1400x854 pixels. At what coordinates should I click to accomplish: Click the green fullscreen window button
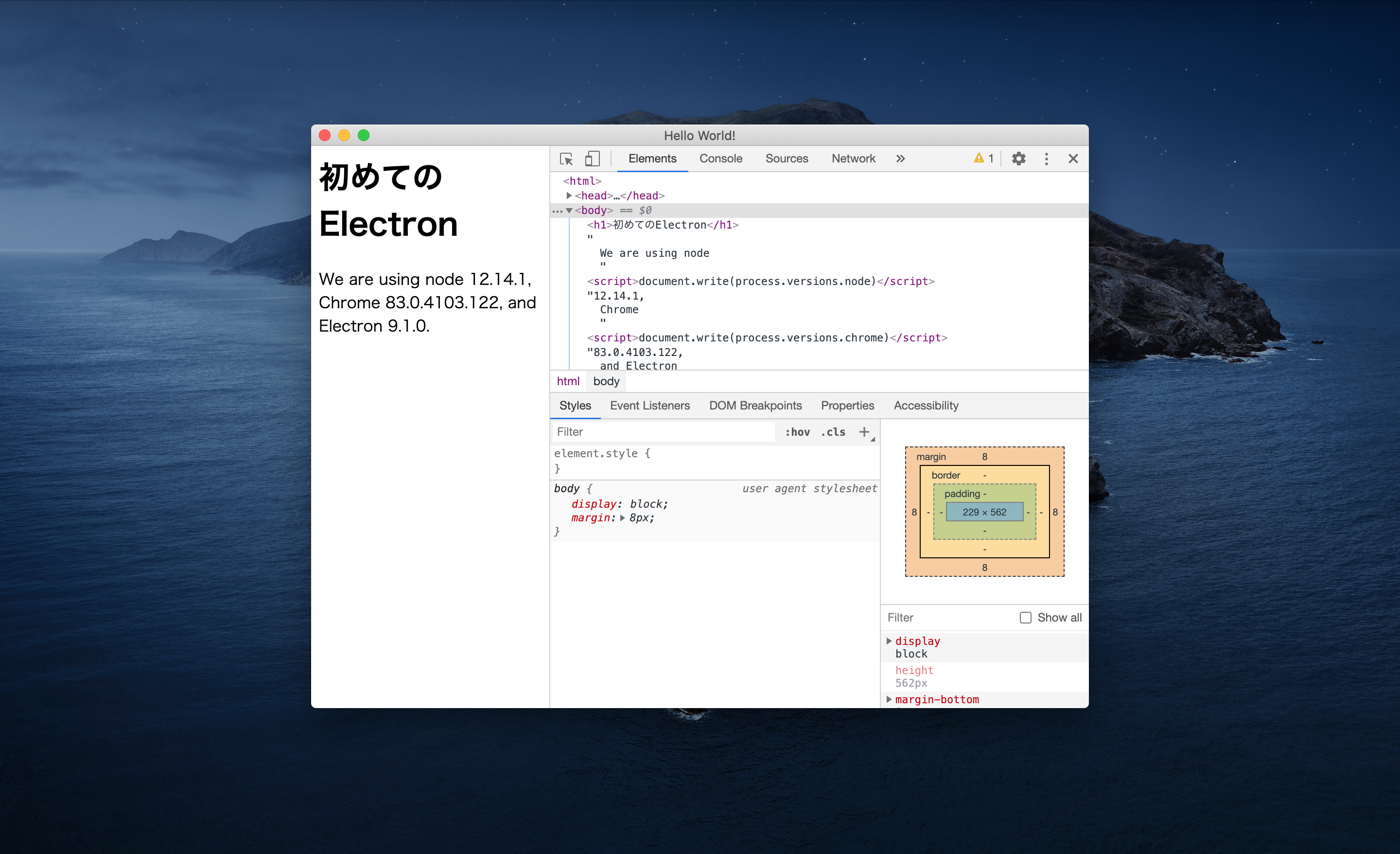(x=364, y=135)
